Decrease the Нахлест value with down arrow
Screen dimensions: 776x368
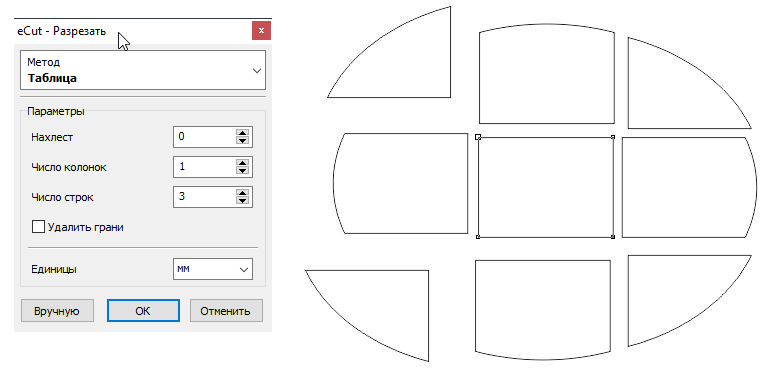click(x=242, y=140)
